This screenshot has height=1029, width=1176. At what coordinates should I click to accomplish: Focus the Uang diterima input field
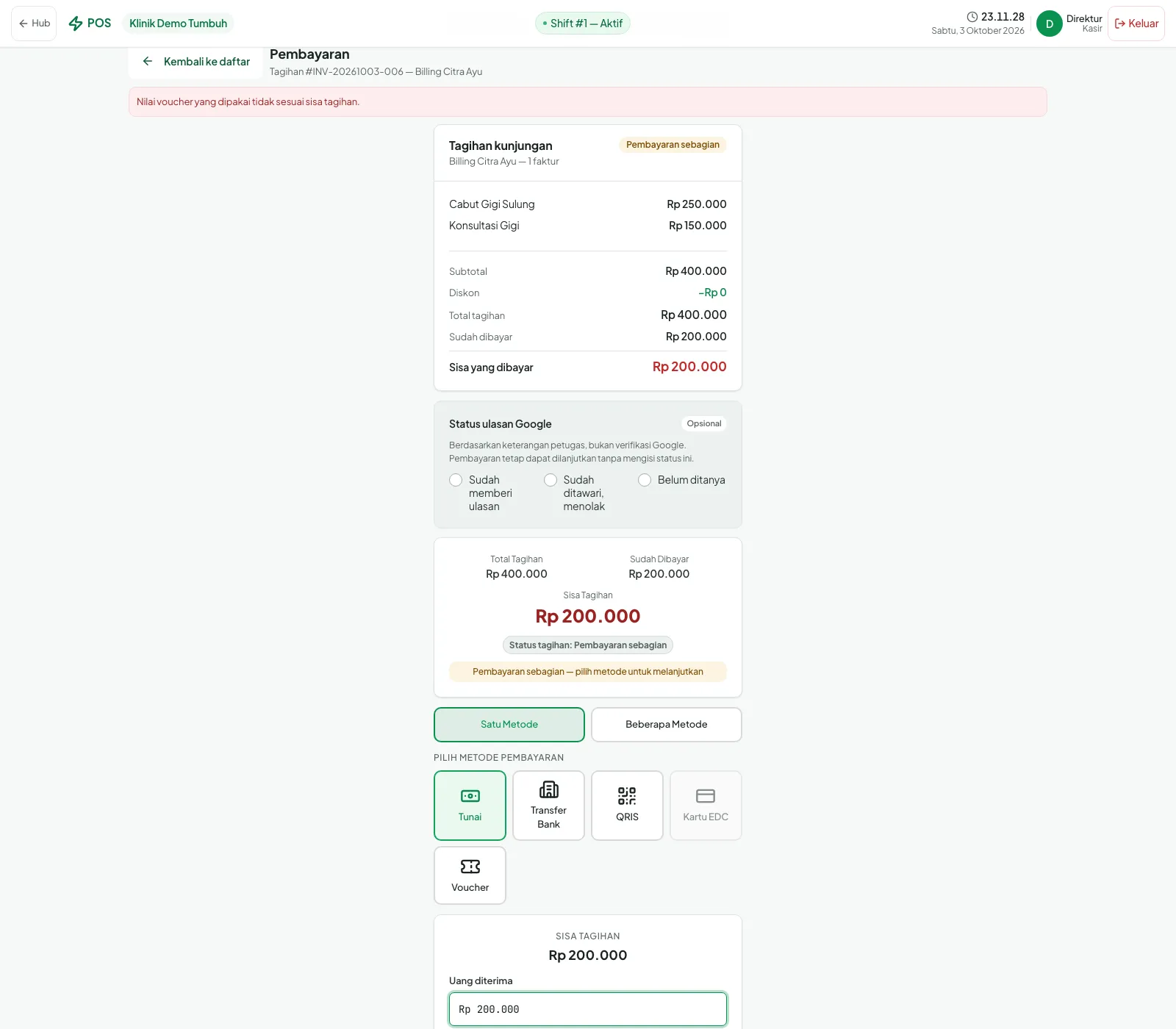pos(588,1009)
